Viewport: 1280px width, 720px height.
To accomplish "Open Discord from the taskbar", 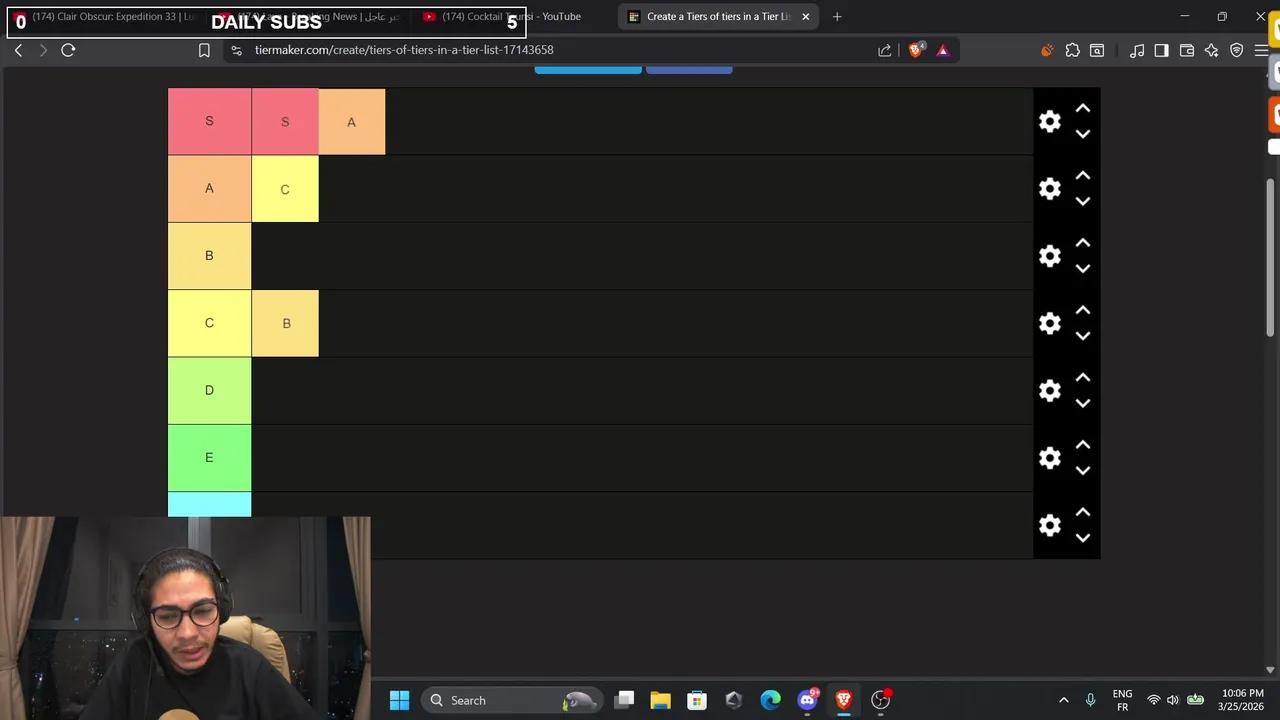I will (807, 700).
